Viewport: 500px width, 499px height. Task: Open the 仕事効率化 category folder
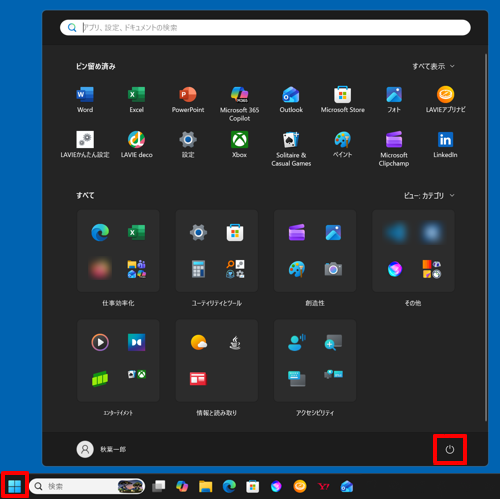click(x=118, y=251)
